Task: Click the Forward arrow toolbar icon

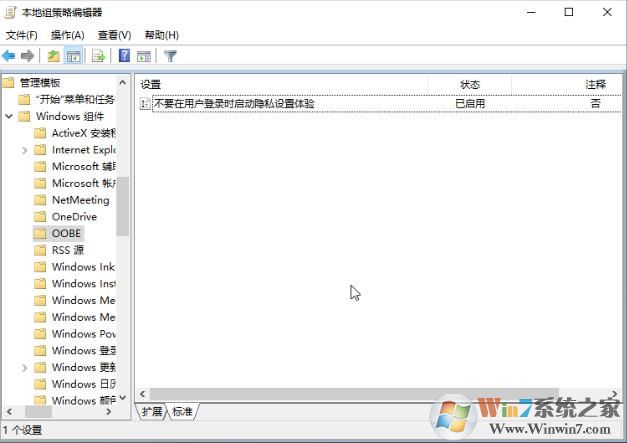Action: 27,56
